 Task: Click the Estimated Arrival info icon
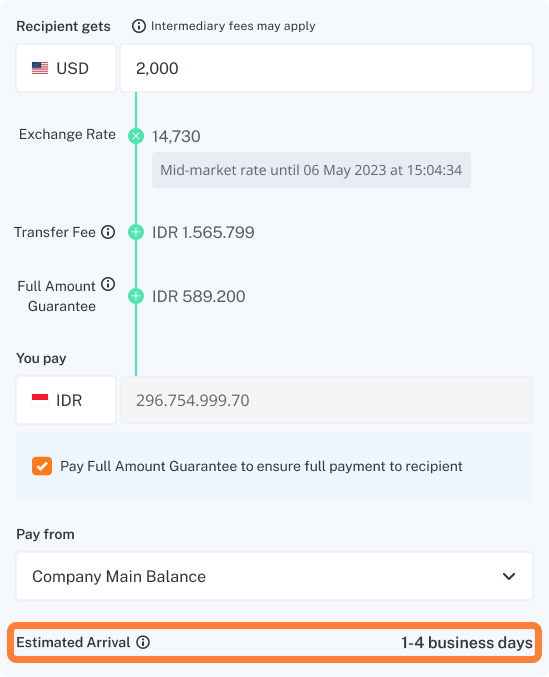(x=143, y=642)
